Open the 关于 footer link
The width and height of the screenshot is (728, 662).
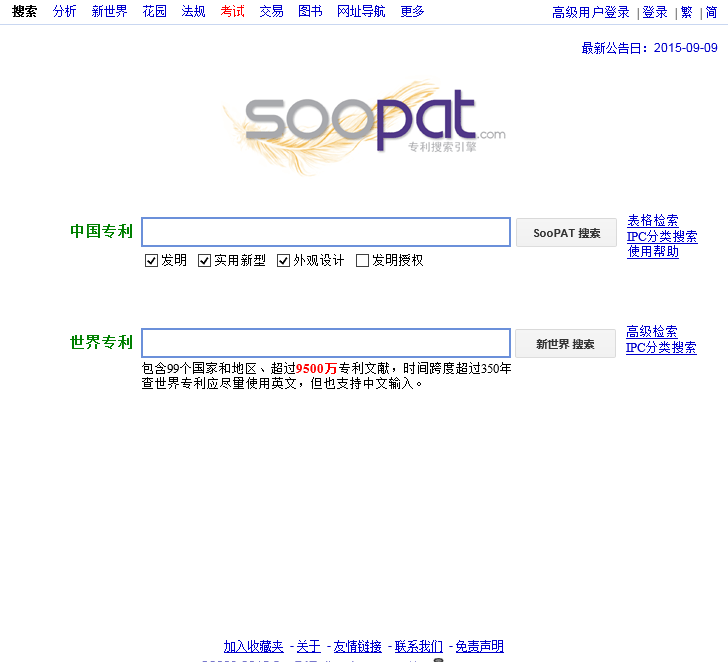pyautogui.click(x=309, y=646)
